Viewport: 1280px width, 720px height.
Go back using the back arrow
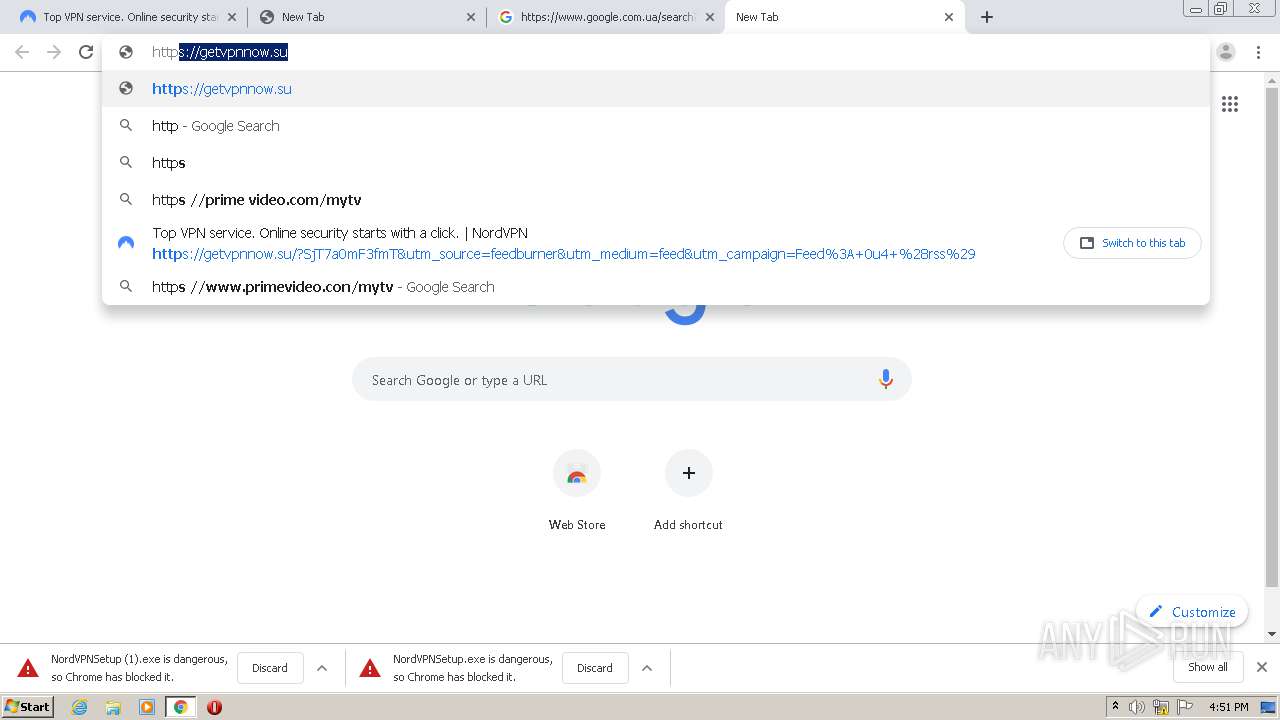(22, 52)
